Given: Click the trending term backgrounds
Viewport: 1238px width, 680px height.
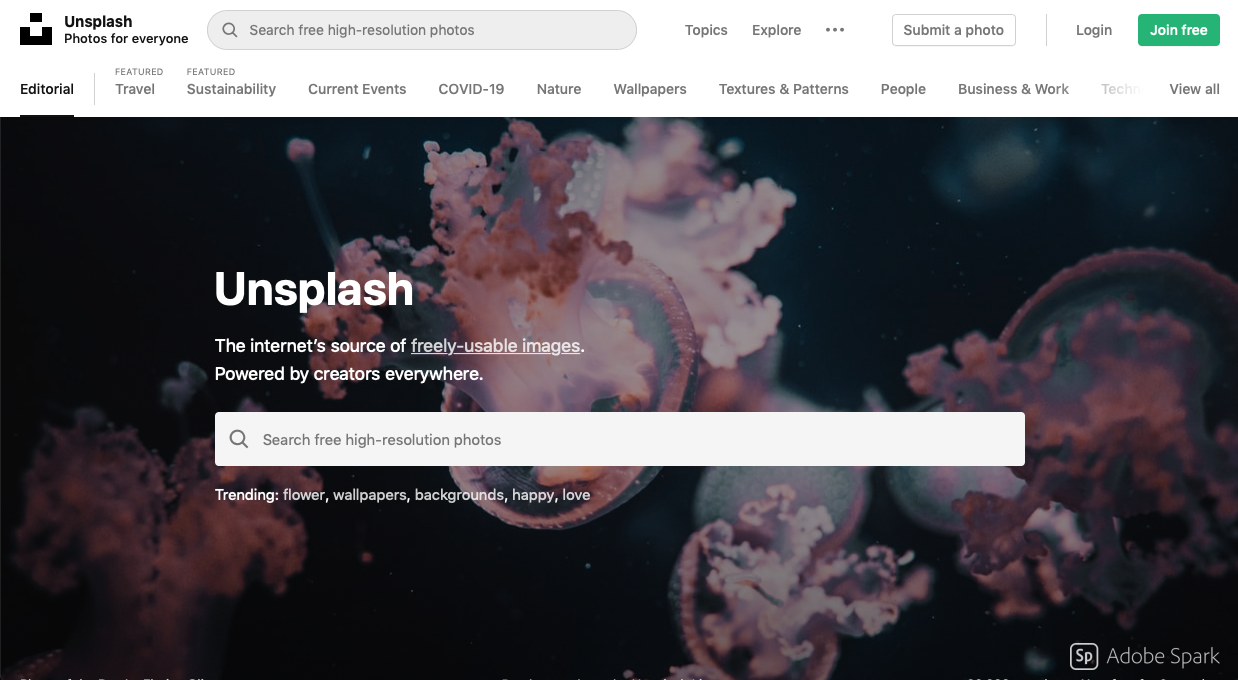Looking at the screenshot, I should pyautogui.click(x=459, y=495).
